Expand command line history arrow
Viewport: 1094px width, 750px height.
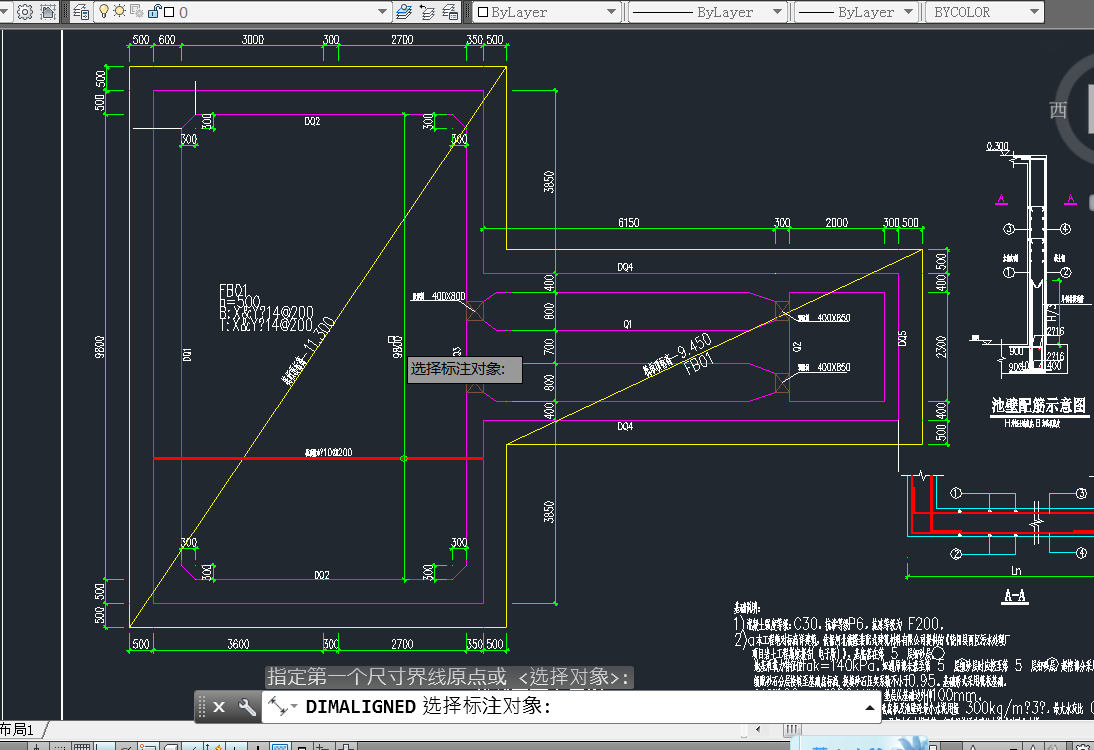(869, 707)
